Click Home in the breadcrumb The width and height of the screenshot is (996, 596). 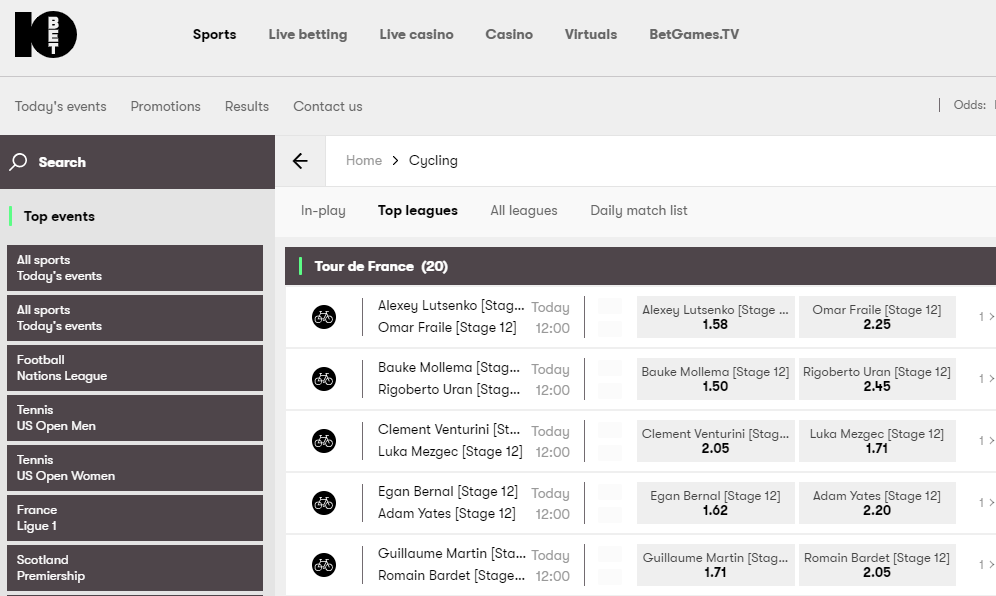coord(364,160)
